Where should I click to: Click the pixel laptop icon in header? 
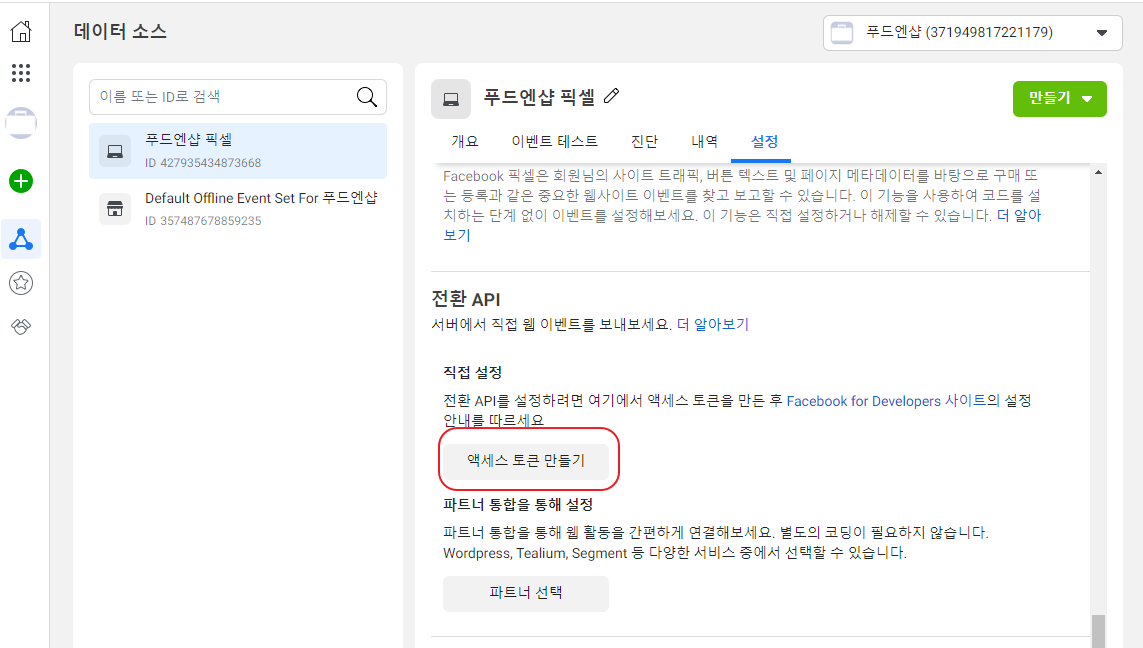(x=450, y=99)
